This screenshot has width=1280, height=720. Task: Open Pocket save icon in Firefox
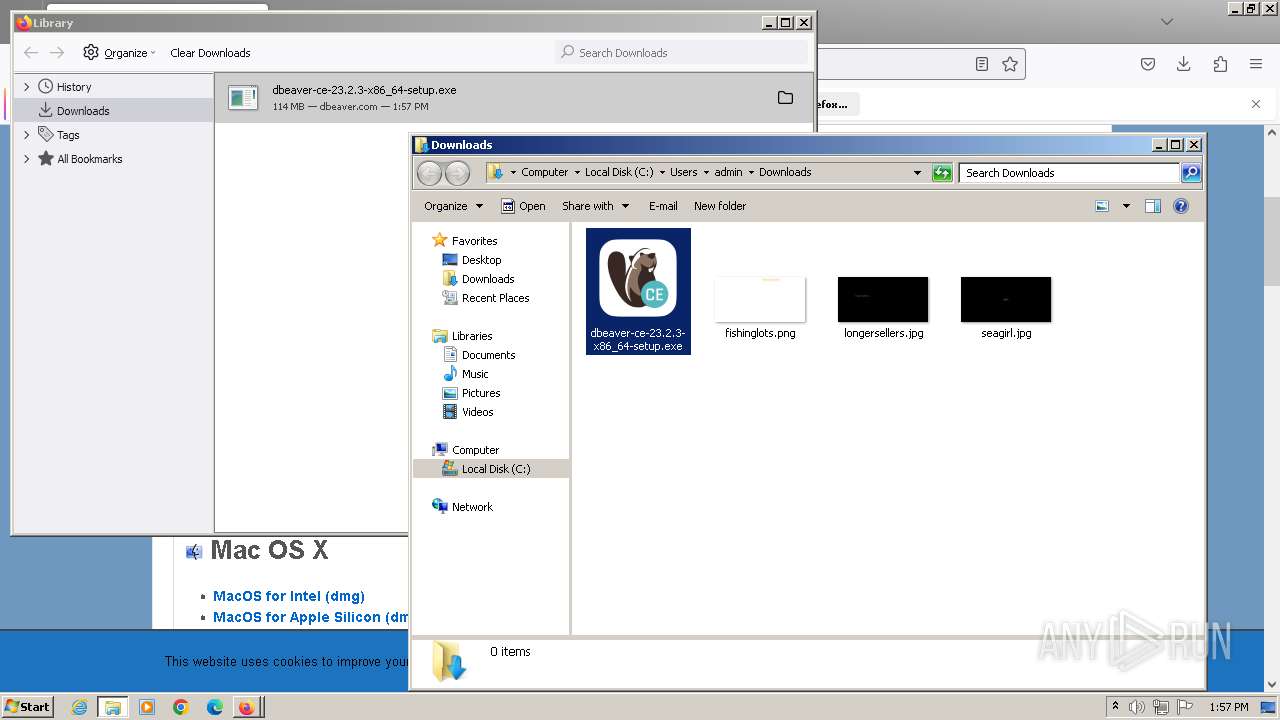click(x=1148, y=64)
